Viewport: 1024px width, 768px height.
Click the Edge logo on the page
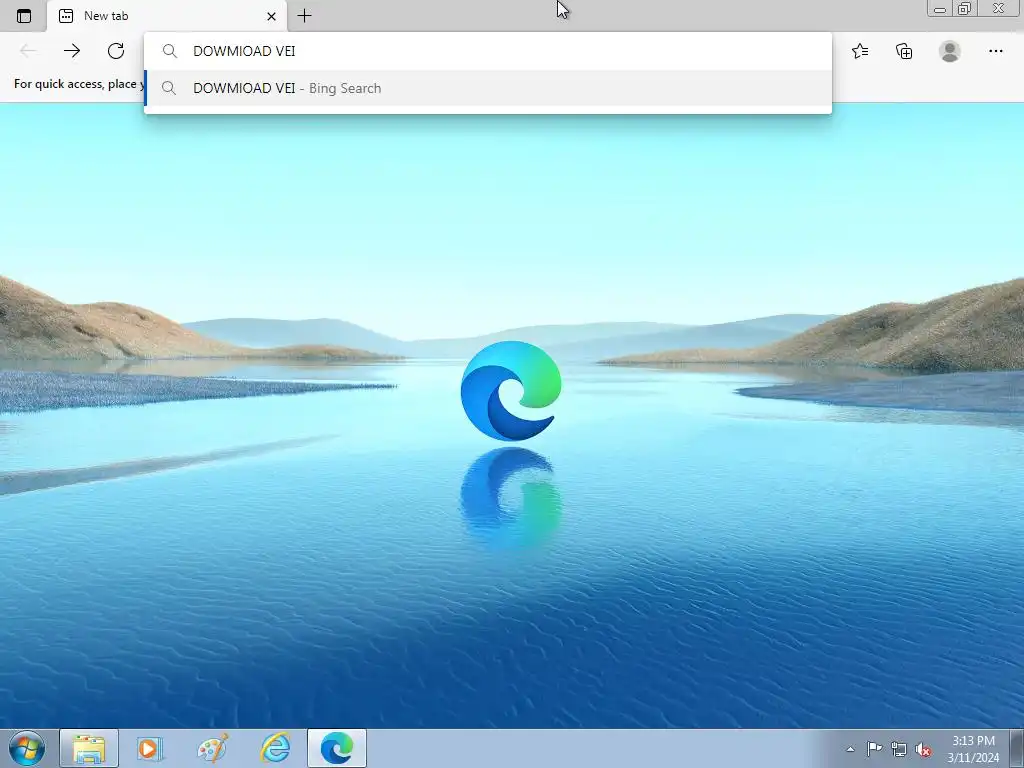click(x=511, y=391)
